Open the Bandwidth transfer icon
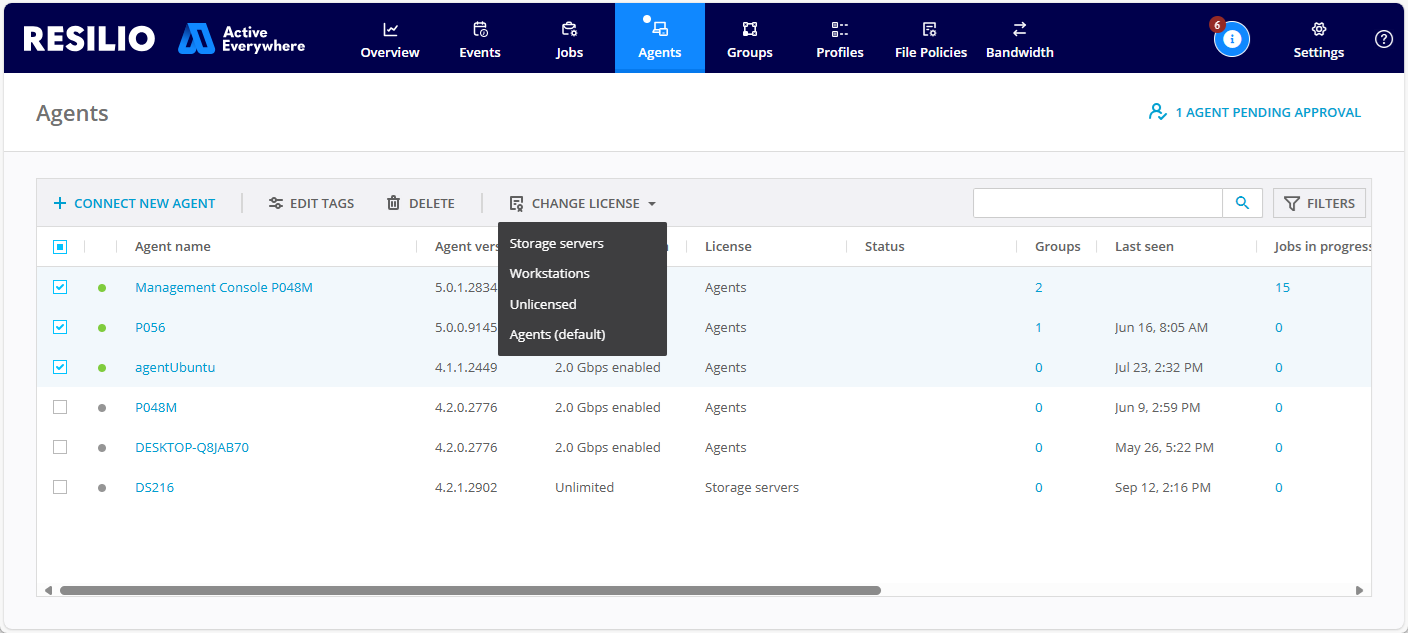Viewport: 1408px width, 633px height. 1019,30
